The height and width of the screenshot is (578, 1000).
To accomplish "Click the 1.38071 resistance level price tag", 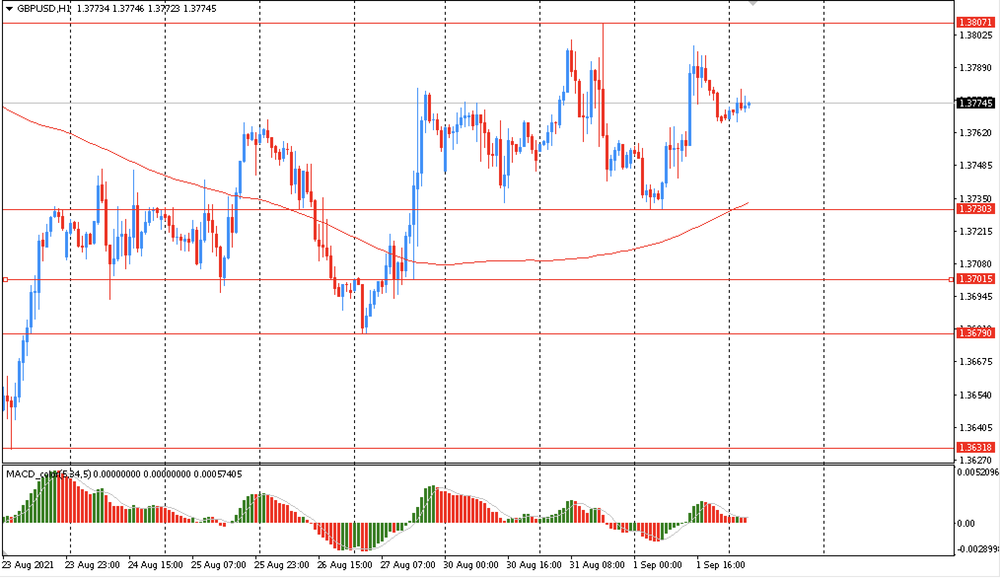I will pyautogui.click(x=976, y=22).
